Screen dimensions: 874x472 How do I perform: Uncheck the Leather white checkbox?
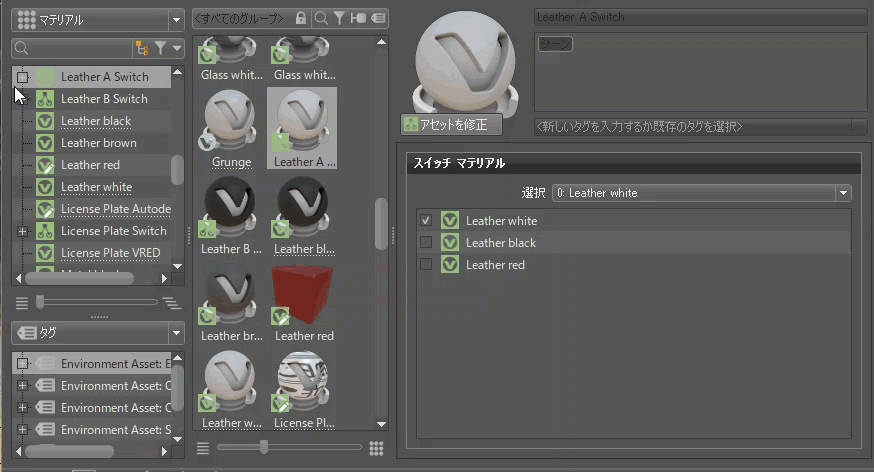(x=426, y=220)
